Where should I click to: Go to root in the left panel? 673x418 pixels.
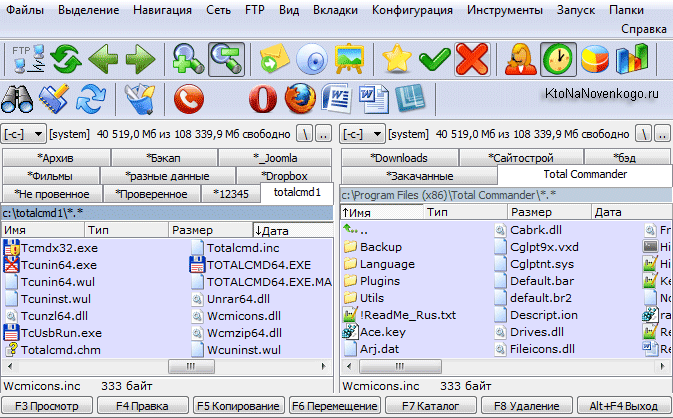pyautogui.click(x=305, y=134)
